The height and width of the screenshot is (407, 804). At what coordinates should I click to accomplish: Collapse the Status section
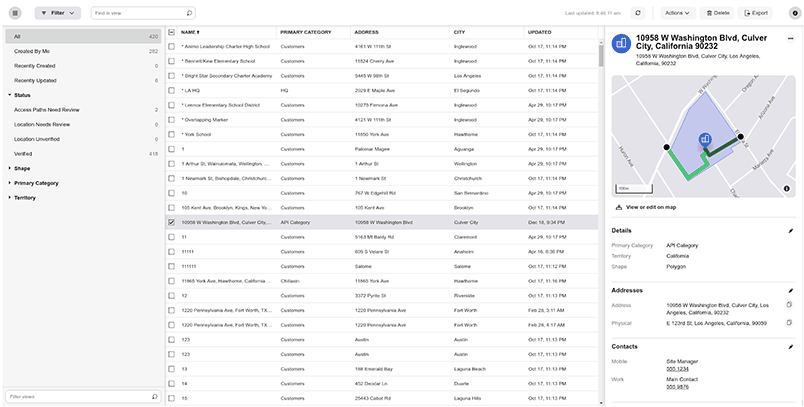(x=10, y=95)
